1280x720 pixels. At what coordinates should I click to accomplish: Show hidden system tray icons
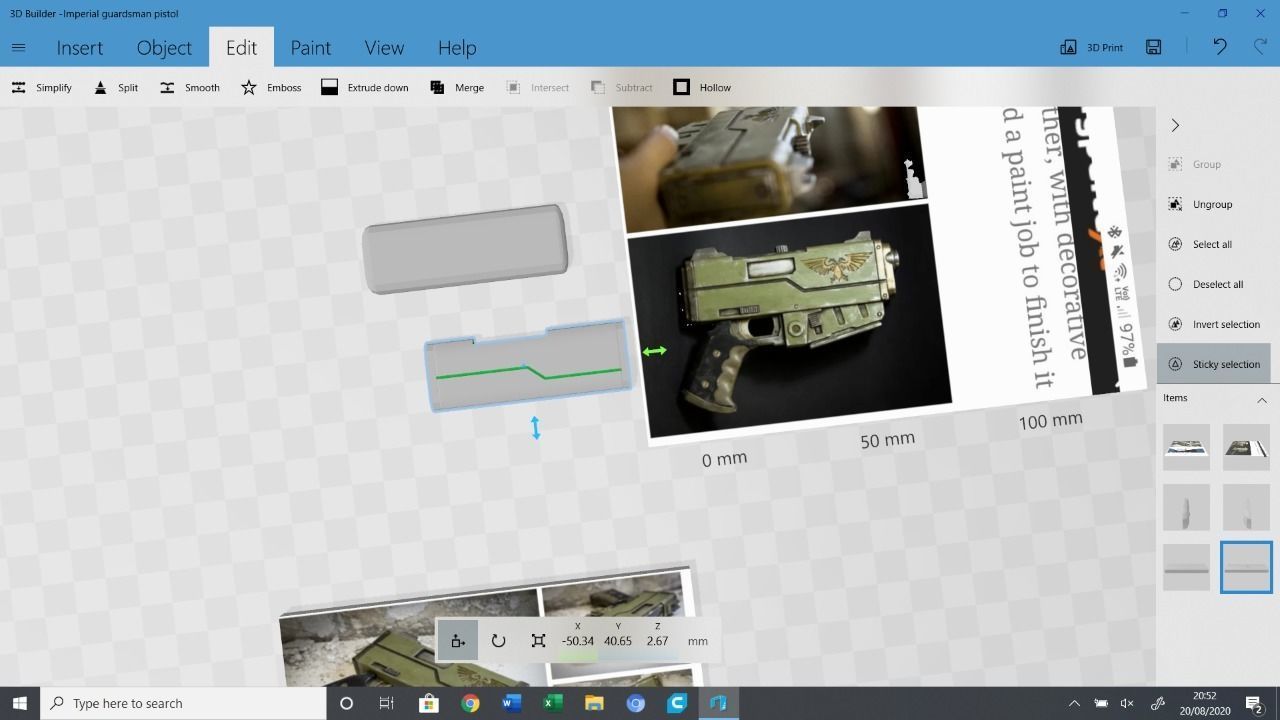click(1074, 703)
